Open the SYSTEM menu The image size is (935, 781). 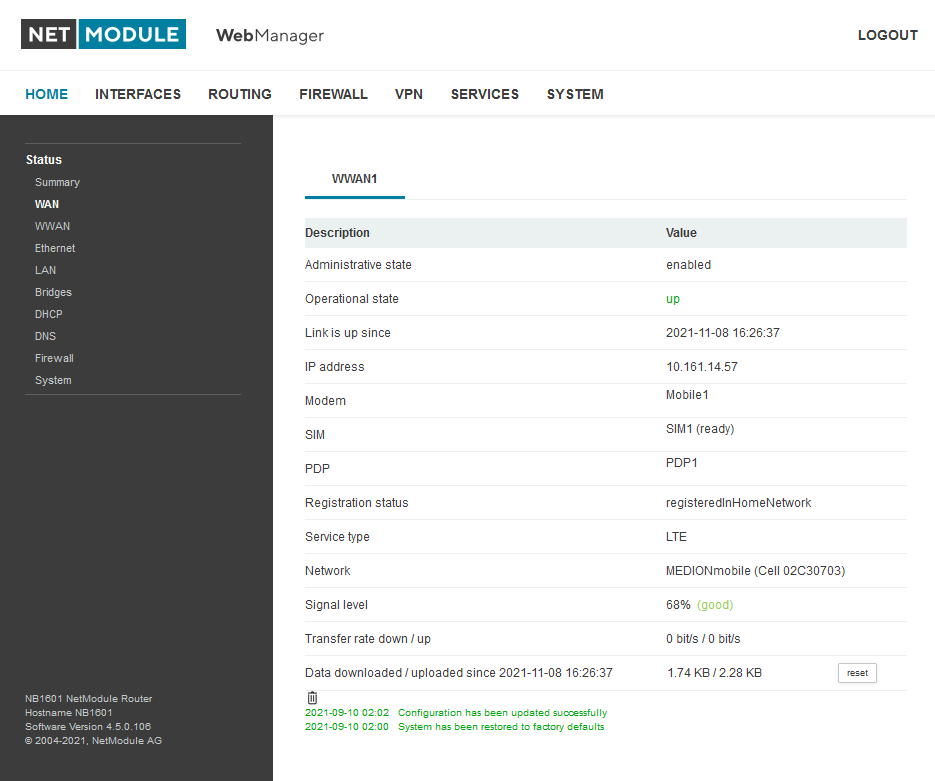point(575,93)
